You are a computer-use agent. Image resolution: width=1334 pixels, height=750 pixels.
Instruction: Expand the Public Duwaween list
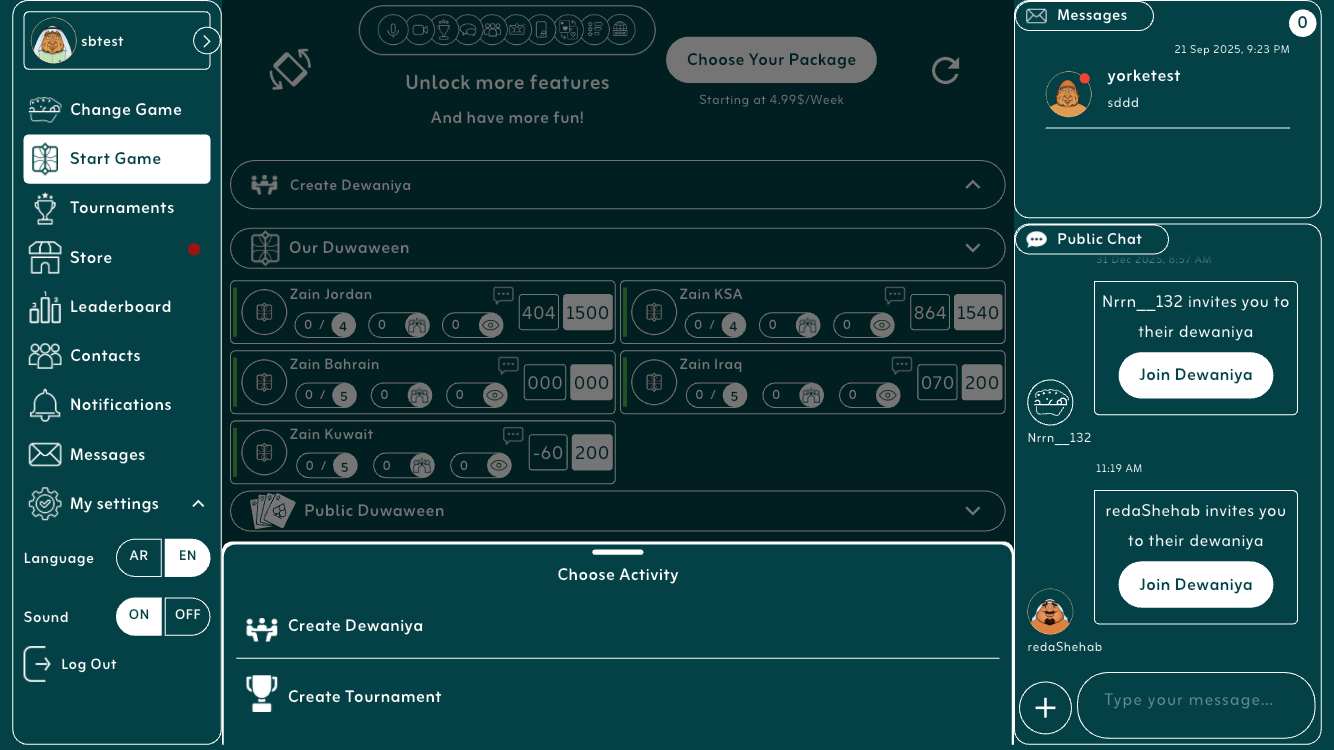pyautogui.click(x=972, y=511)
